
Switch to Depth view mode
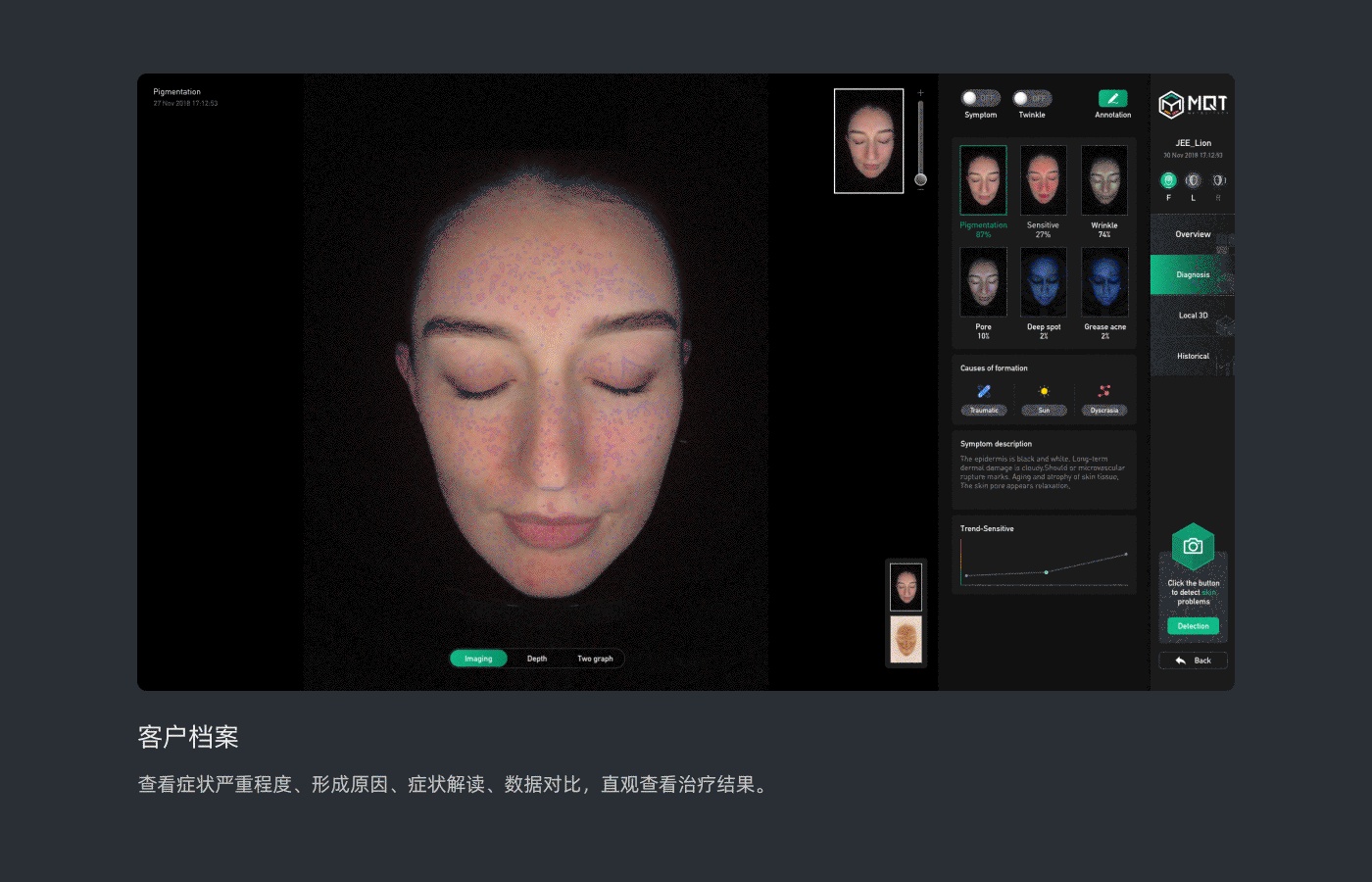pos(537,659)
